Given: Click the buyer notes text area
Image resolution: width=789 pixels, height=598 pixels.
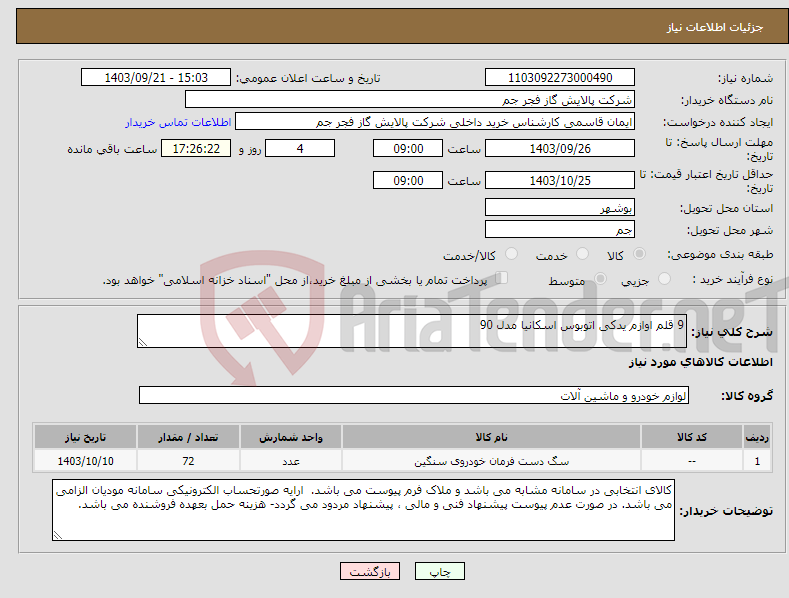Looking at the screenshot, I should point(363,510).
